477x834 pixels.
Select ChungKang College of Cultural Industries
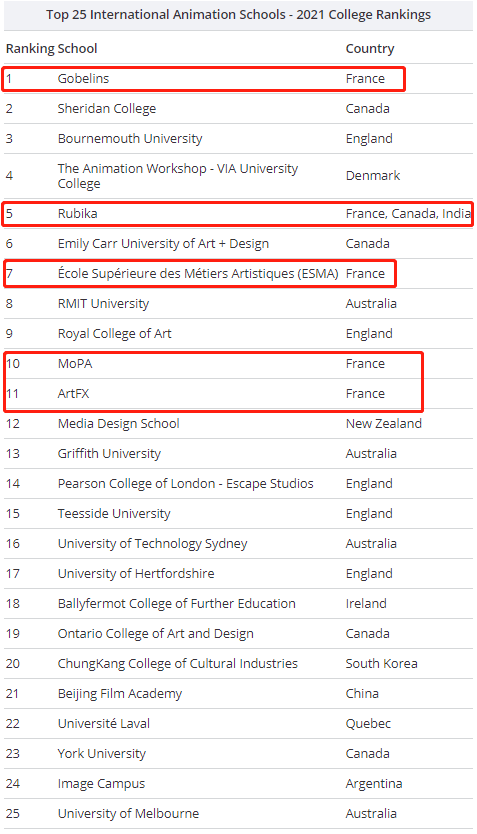pos(178,664)
